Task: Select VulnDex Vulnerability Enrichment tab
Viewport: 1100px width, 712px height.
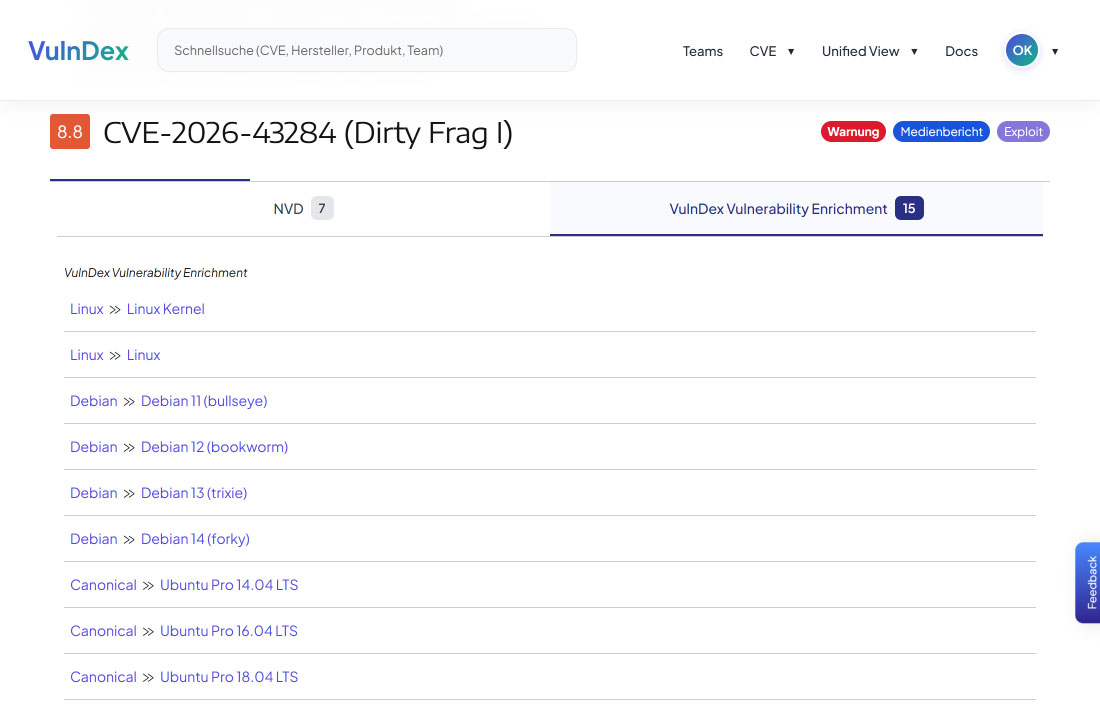Action: tap(796, 209)
